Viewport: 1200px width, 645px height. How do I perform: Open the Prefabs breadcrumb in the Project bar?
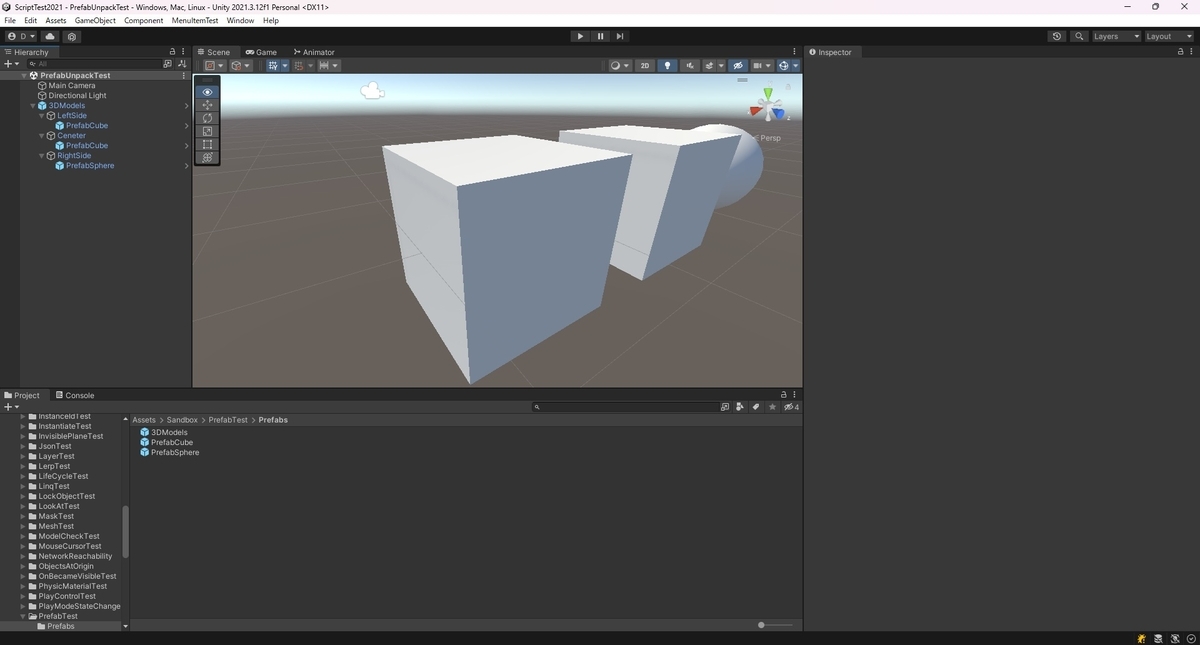[x=272, y=419]
